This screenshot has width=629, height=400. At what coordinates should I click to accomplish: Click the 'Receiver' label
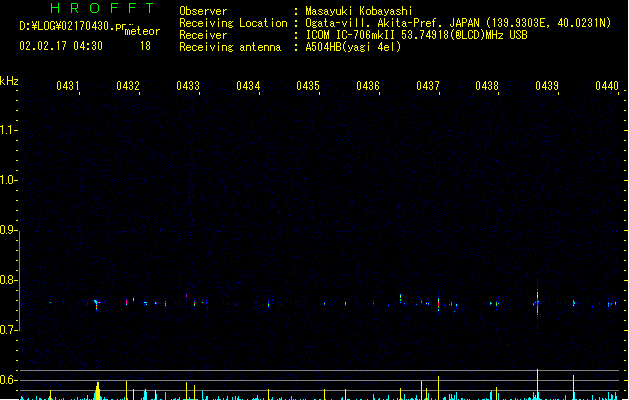click(203, 35)
